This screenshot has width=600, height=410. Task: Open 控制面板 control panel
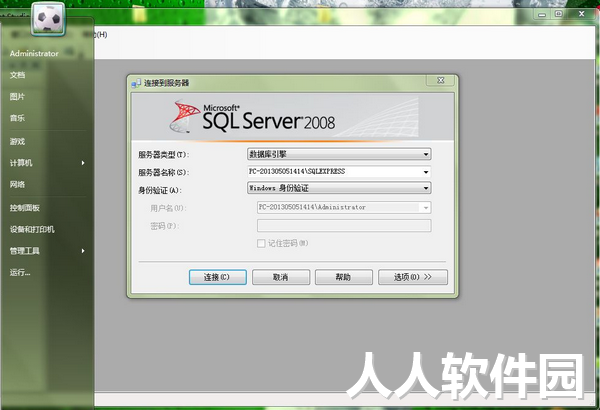(25, 208)
